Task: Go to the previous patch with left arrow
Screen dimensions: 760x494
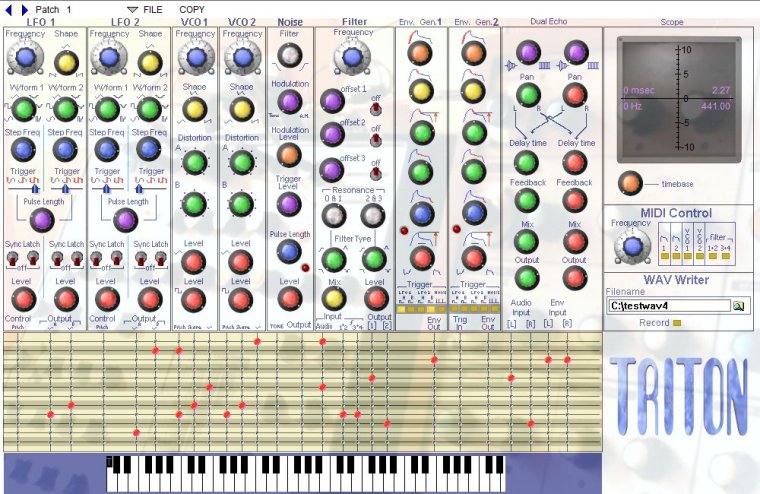Action: click(9, 9)
